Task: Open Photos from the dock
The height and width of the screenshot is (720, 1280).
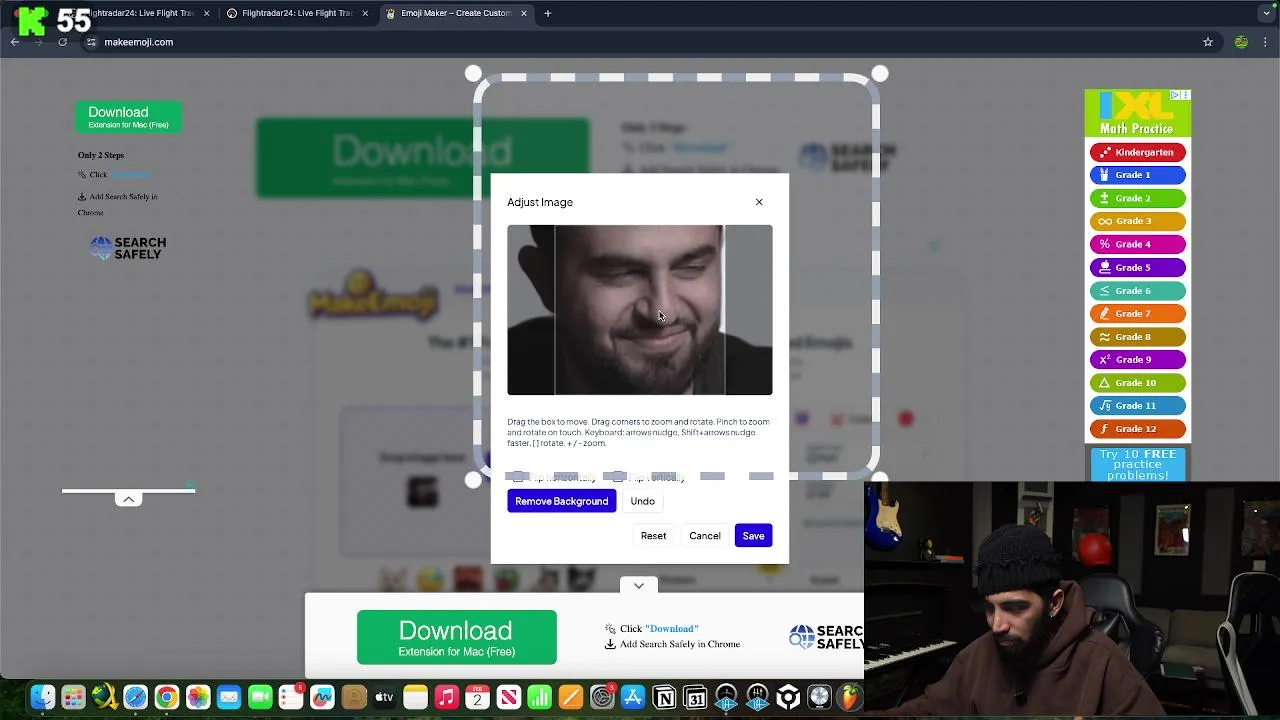Action: [198, 697]
